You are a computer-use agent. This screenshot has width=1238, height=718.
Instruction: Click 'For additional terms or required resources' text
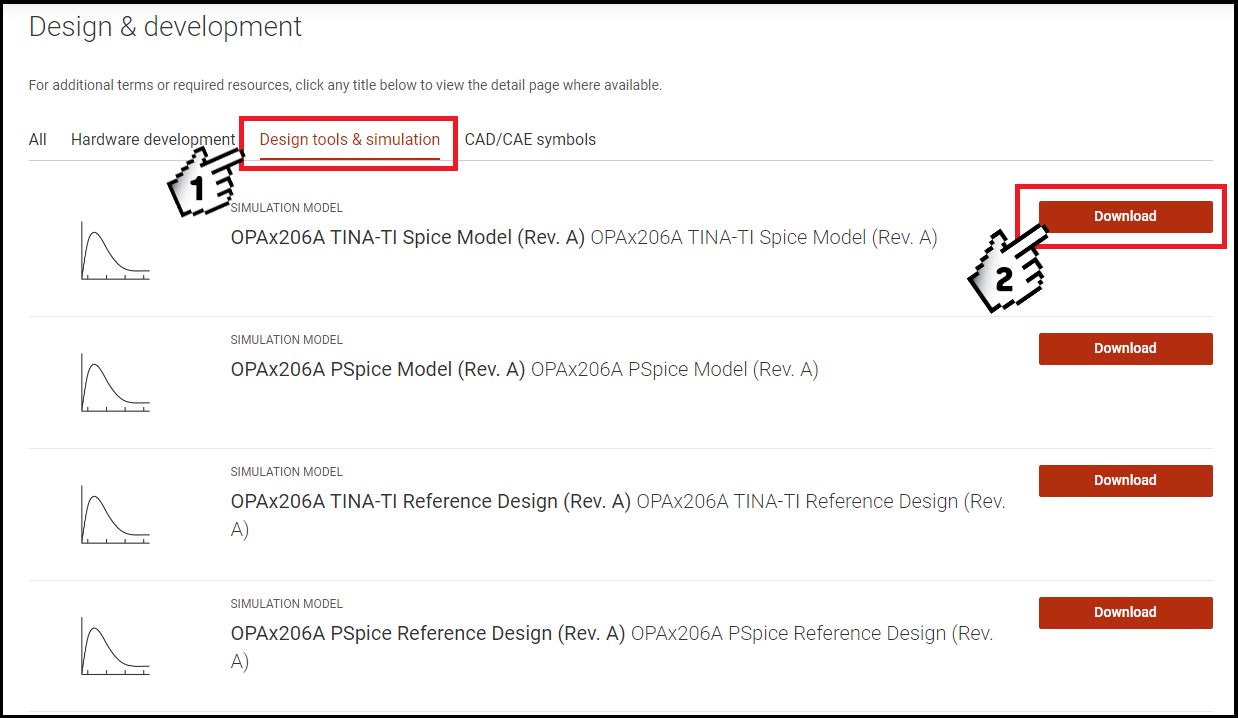[345, 86]
